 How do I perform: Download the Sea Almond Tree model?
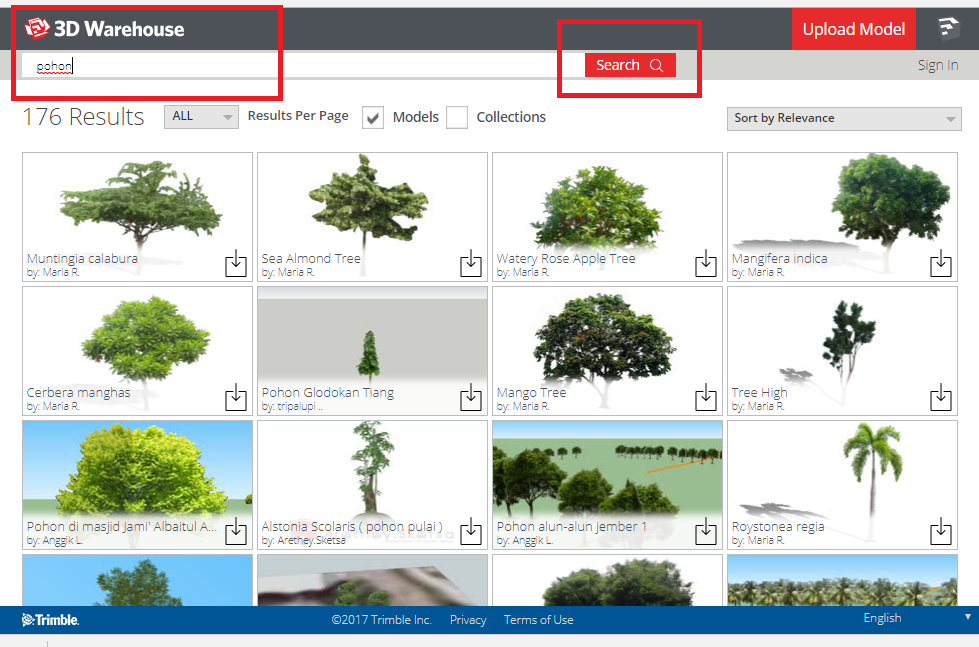471,264
